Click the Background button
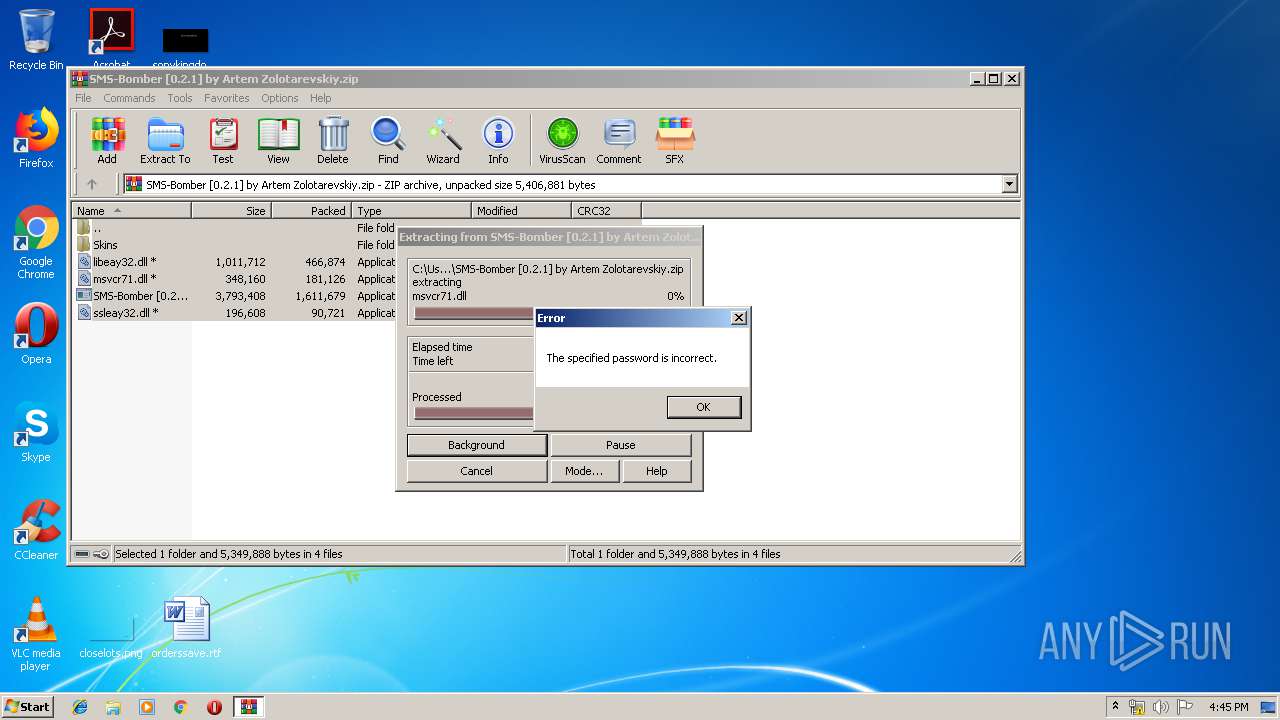The image size is (1280, 720). (x=476, y=445)
